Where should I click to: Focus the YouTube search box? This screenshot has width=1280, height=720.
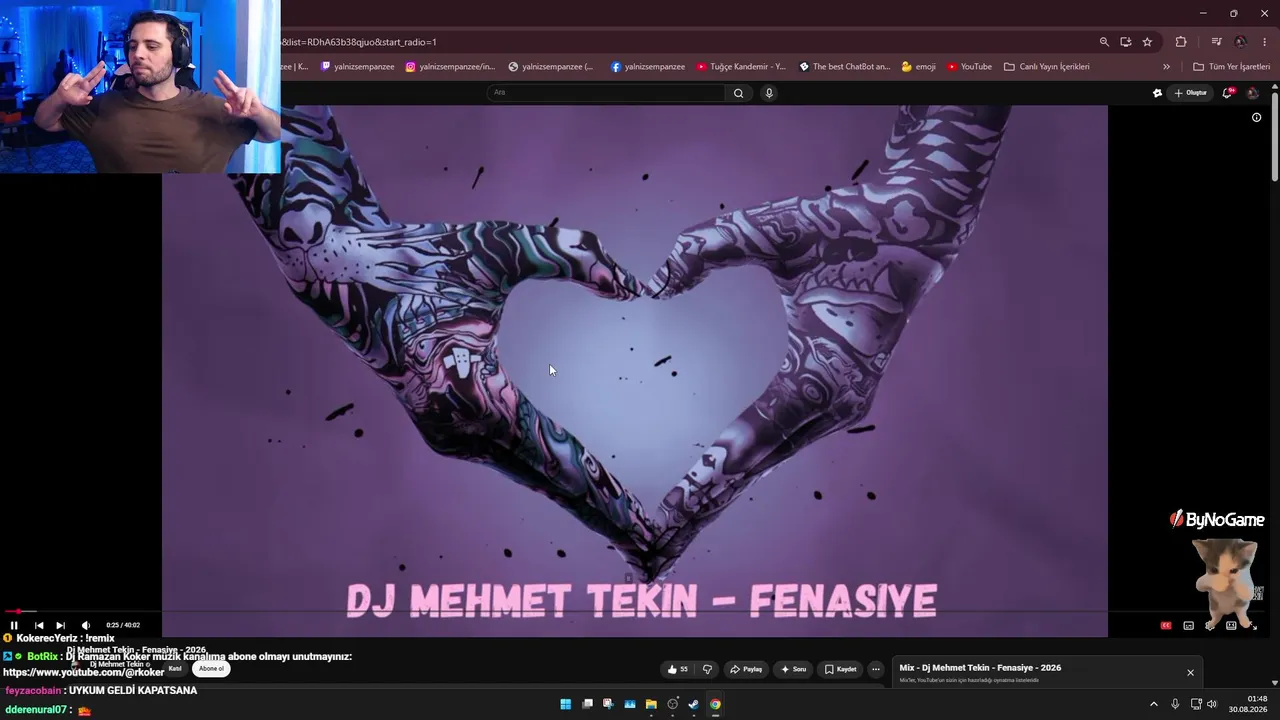606,93
